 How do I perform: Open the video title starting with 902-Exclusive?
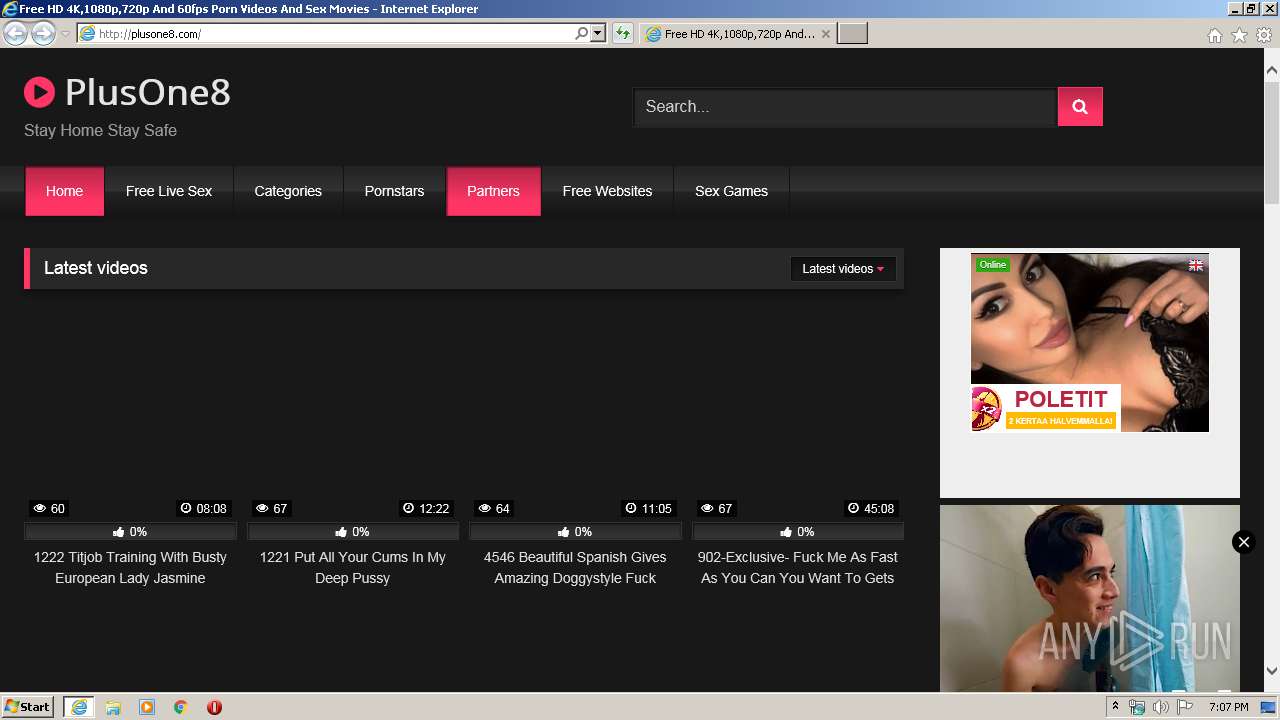tap(798, 568)
